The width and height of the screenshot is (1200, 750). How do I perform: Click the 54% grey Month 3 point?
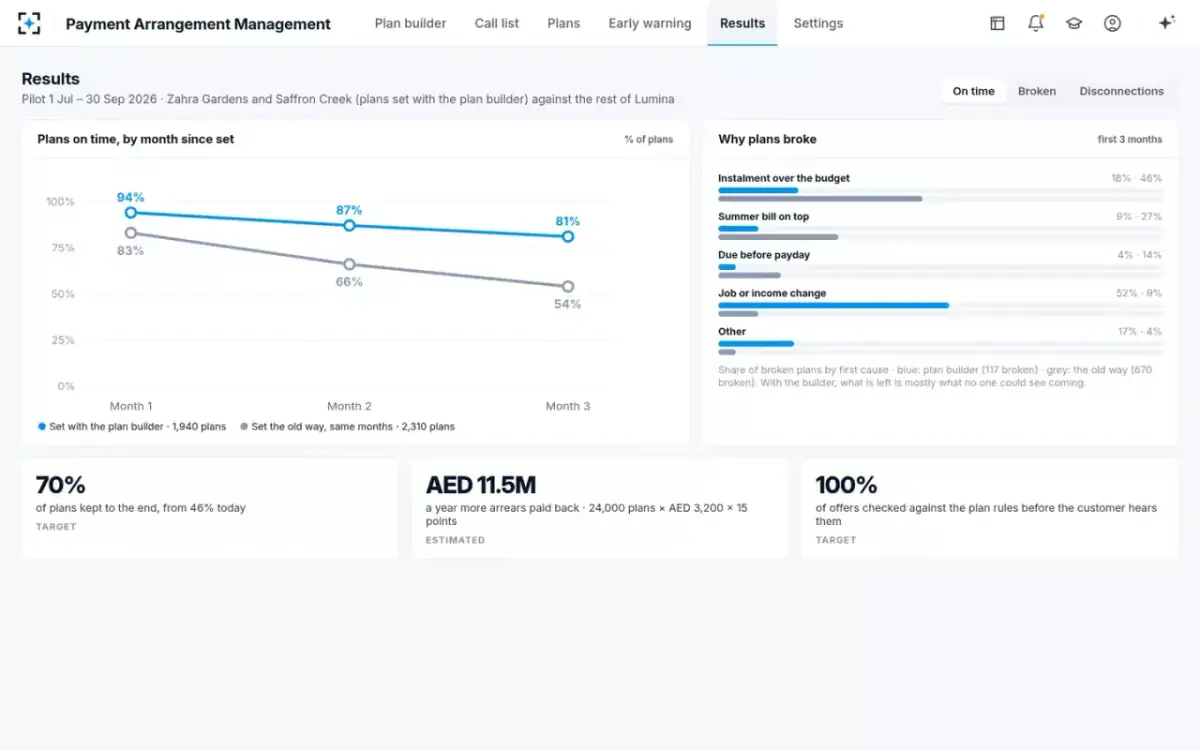pos(568,286)
